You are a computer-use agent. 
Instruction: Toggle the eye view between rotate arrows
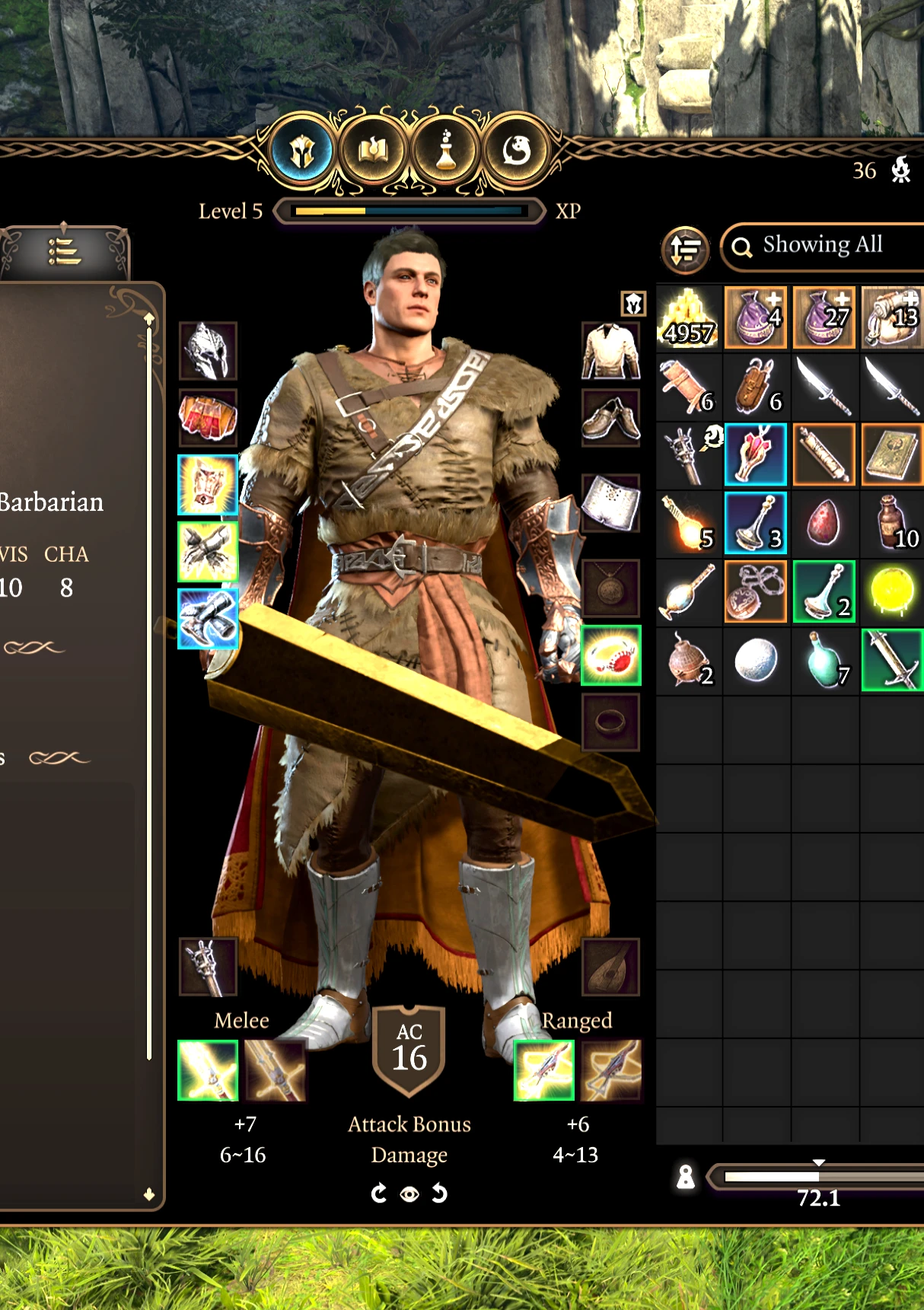coord(409,1194)
